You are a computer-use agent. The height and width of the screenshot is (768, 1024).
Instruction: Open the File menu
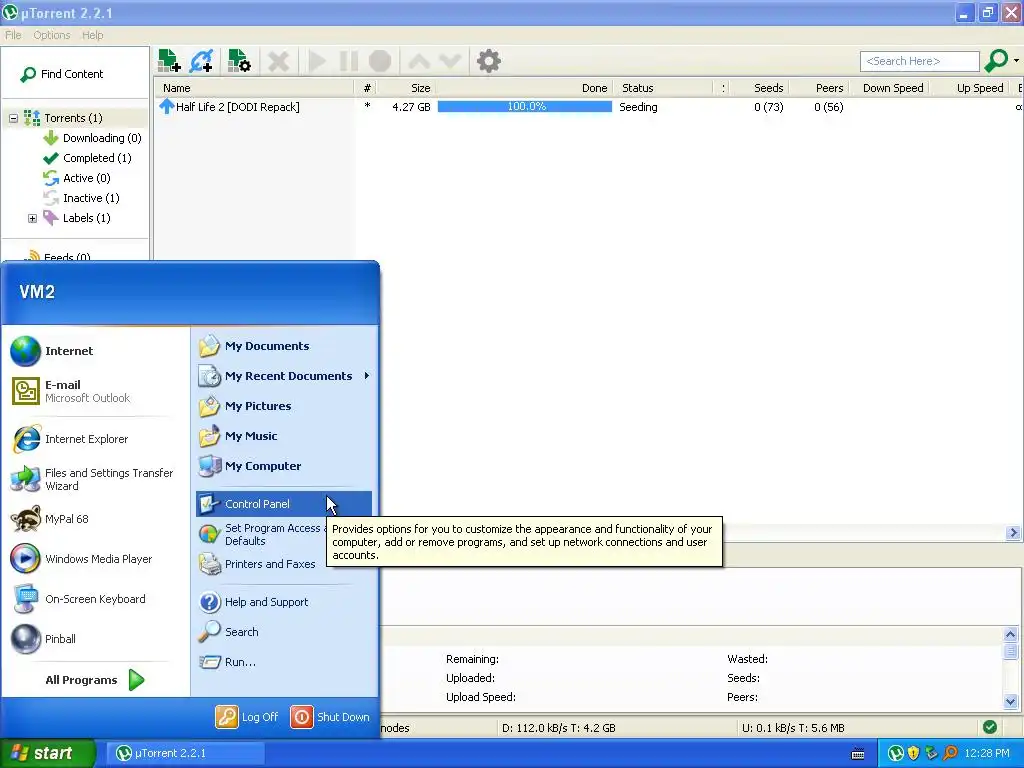pyautogui.click(x=13, y=35)
